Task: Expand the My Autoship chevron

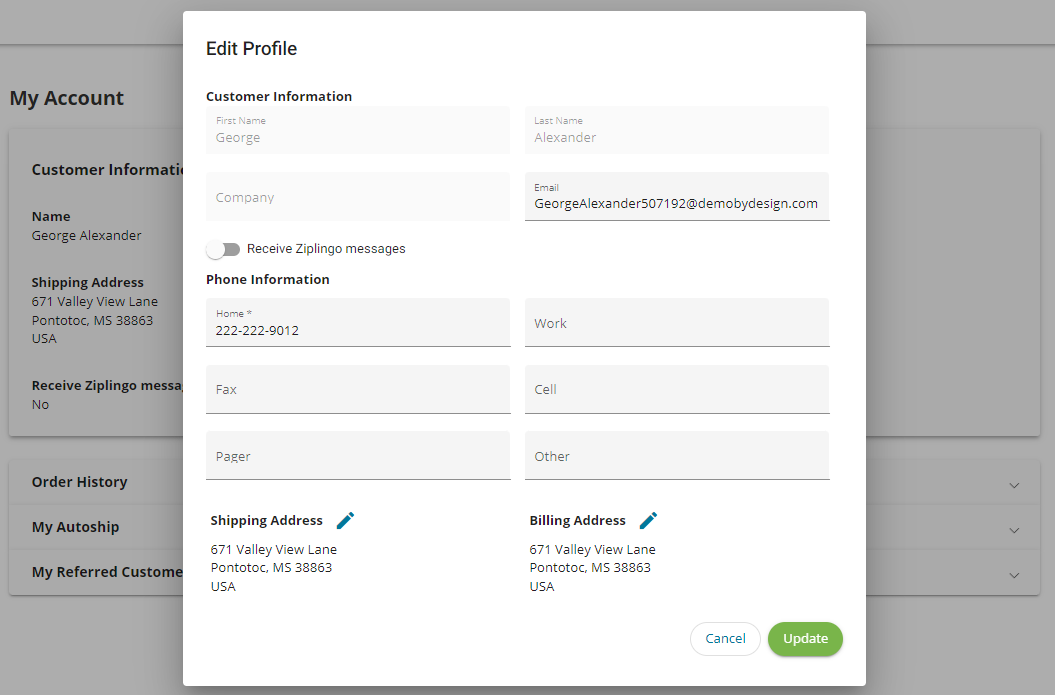Action: [1014, 530]
